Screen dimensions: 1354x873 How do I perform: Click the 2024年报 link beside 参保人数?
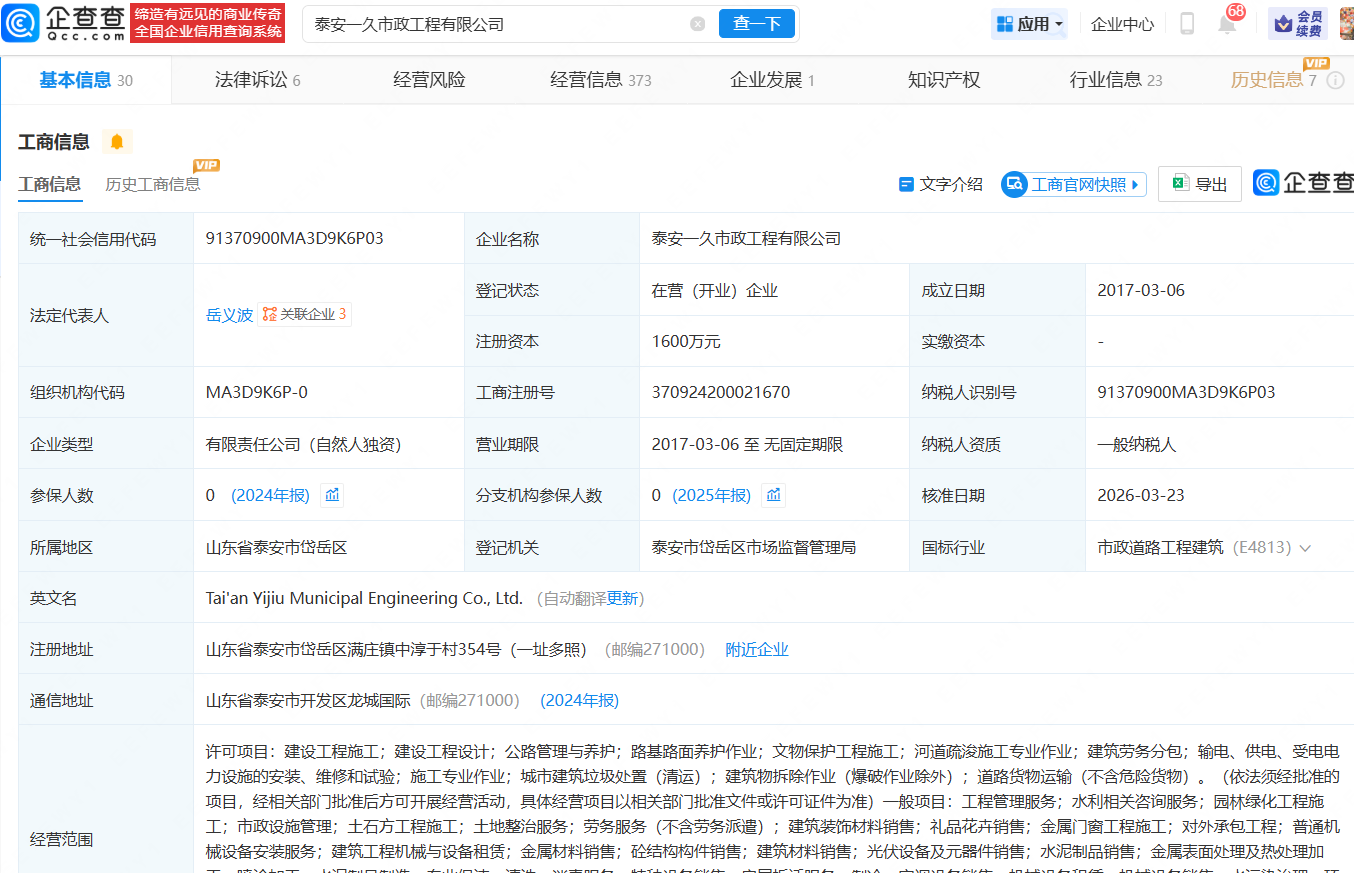(x=271, y=495)
